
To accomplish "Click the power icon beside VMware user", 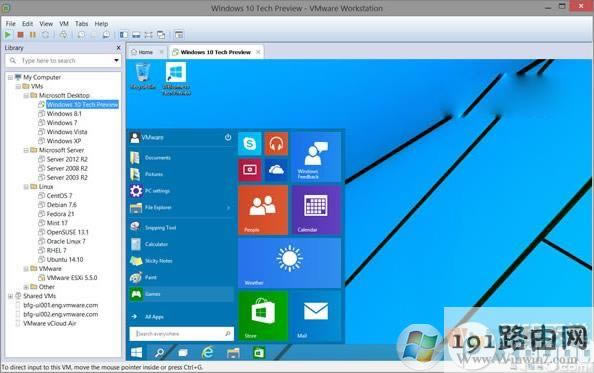I will (x=228, y=137).
